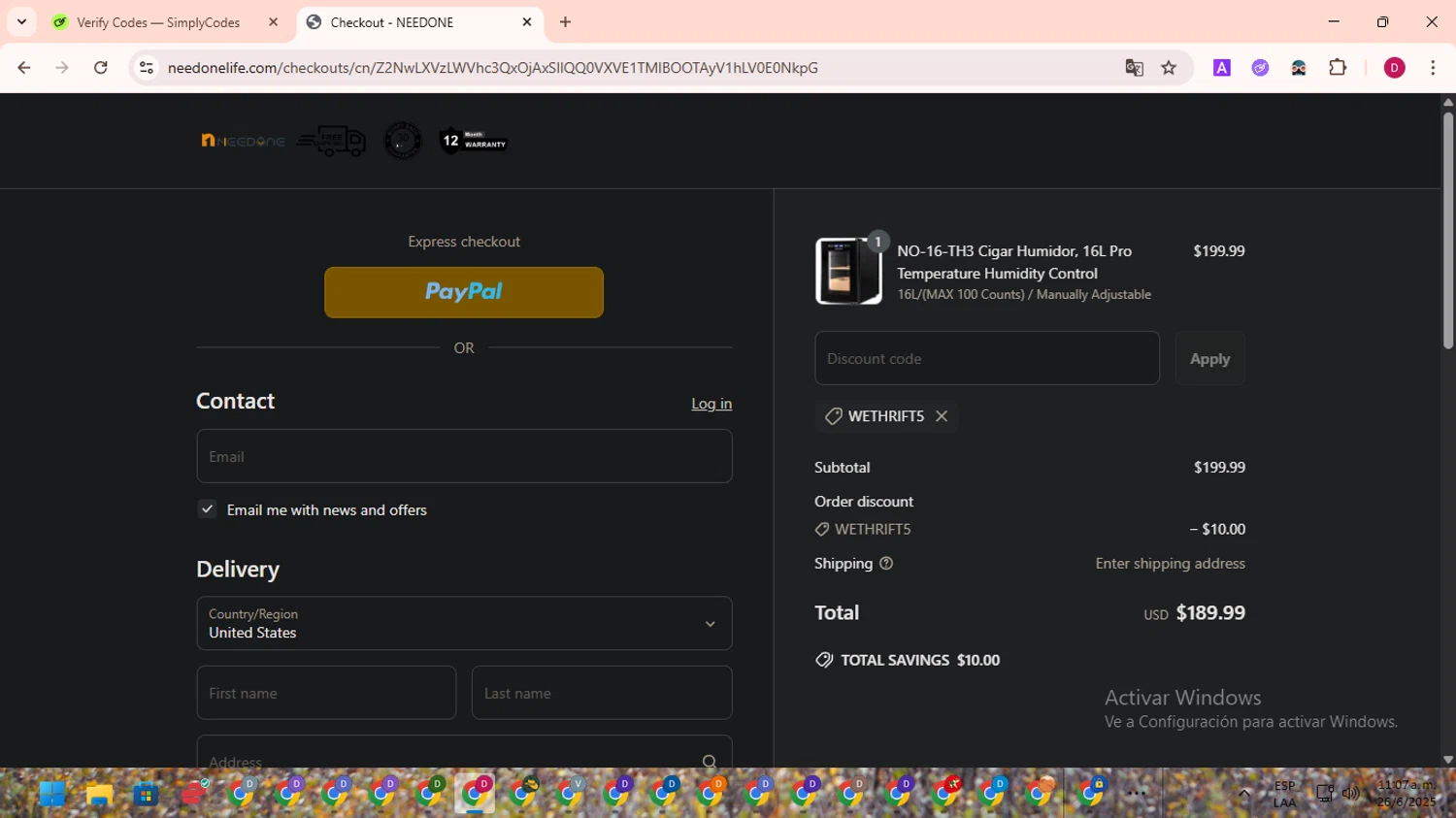Click the address bar URL
This screenshot has height=818, width=1456.
pyautogui.click(x=493, y=68)
